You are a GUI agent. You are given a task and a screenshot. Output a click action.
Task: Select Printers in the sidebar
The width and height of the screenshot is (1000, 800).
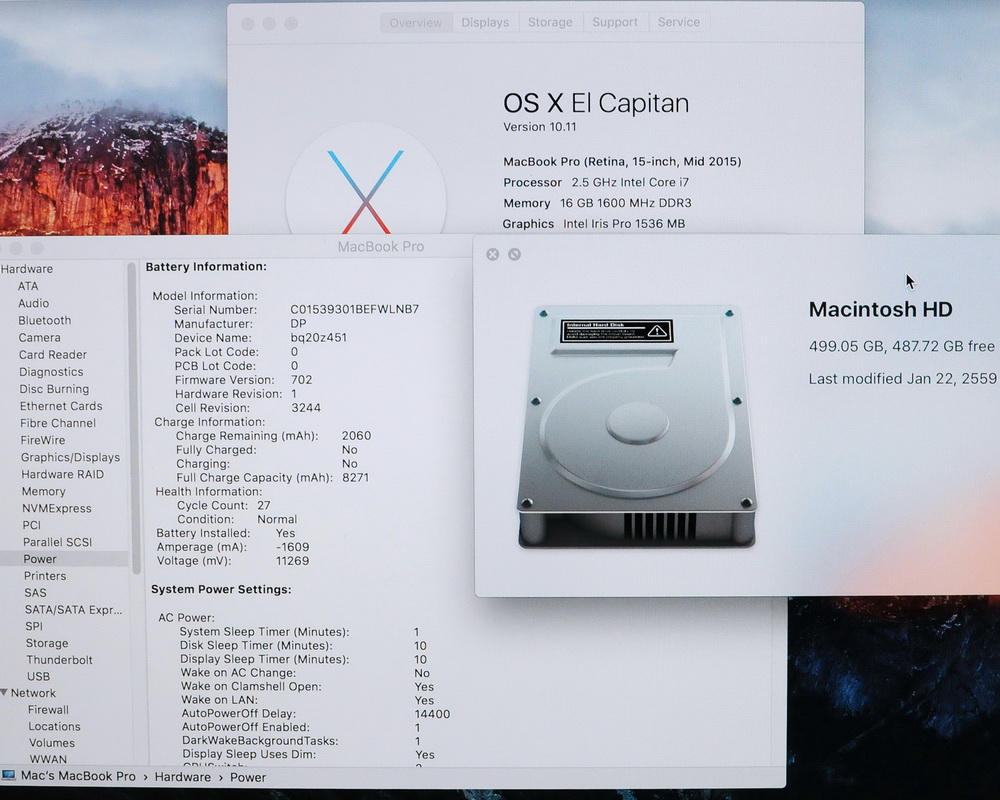pos(45,576)
